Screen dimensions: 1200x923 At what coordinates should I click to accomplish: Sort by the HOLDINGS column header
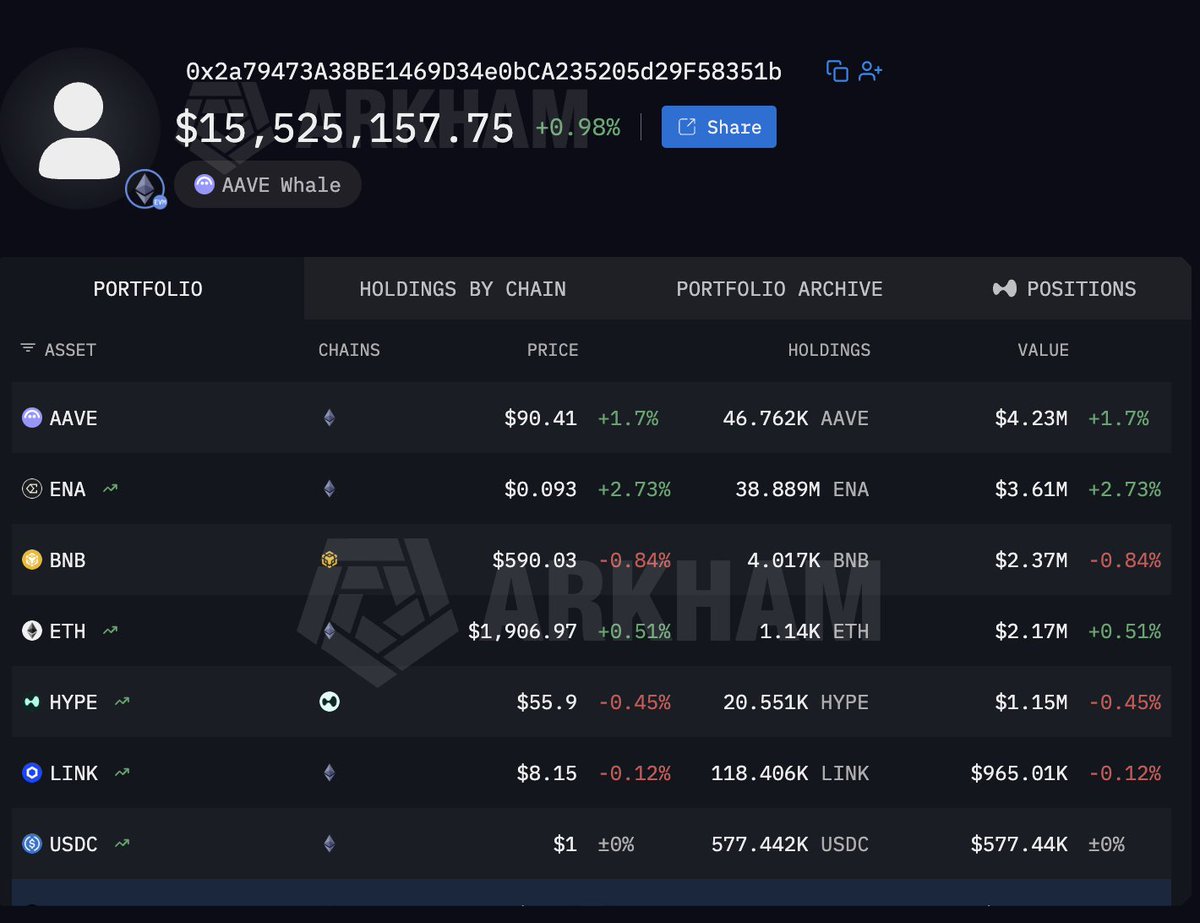(829, 350)
